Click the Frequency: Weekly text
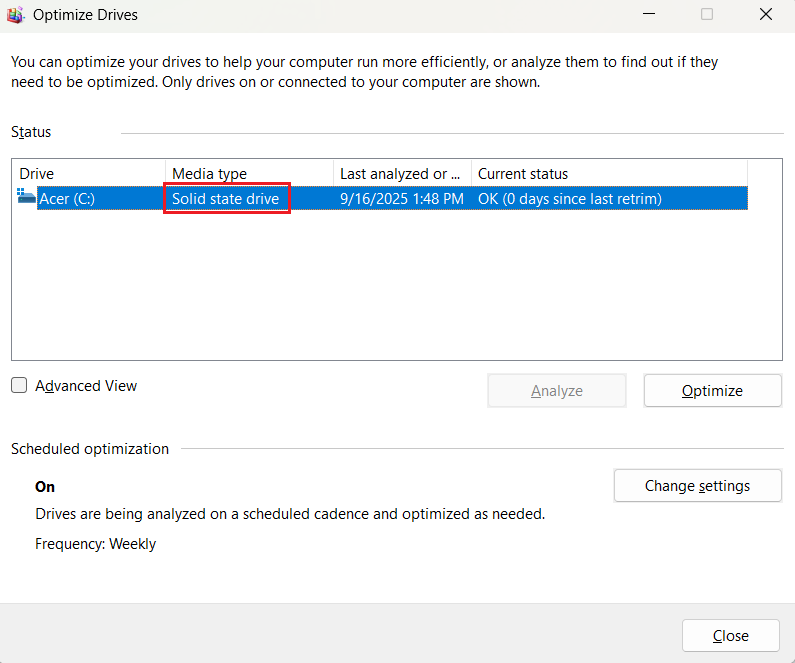The image size is (795, 663). 95,544
